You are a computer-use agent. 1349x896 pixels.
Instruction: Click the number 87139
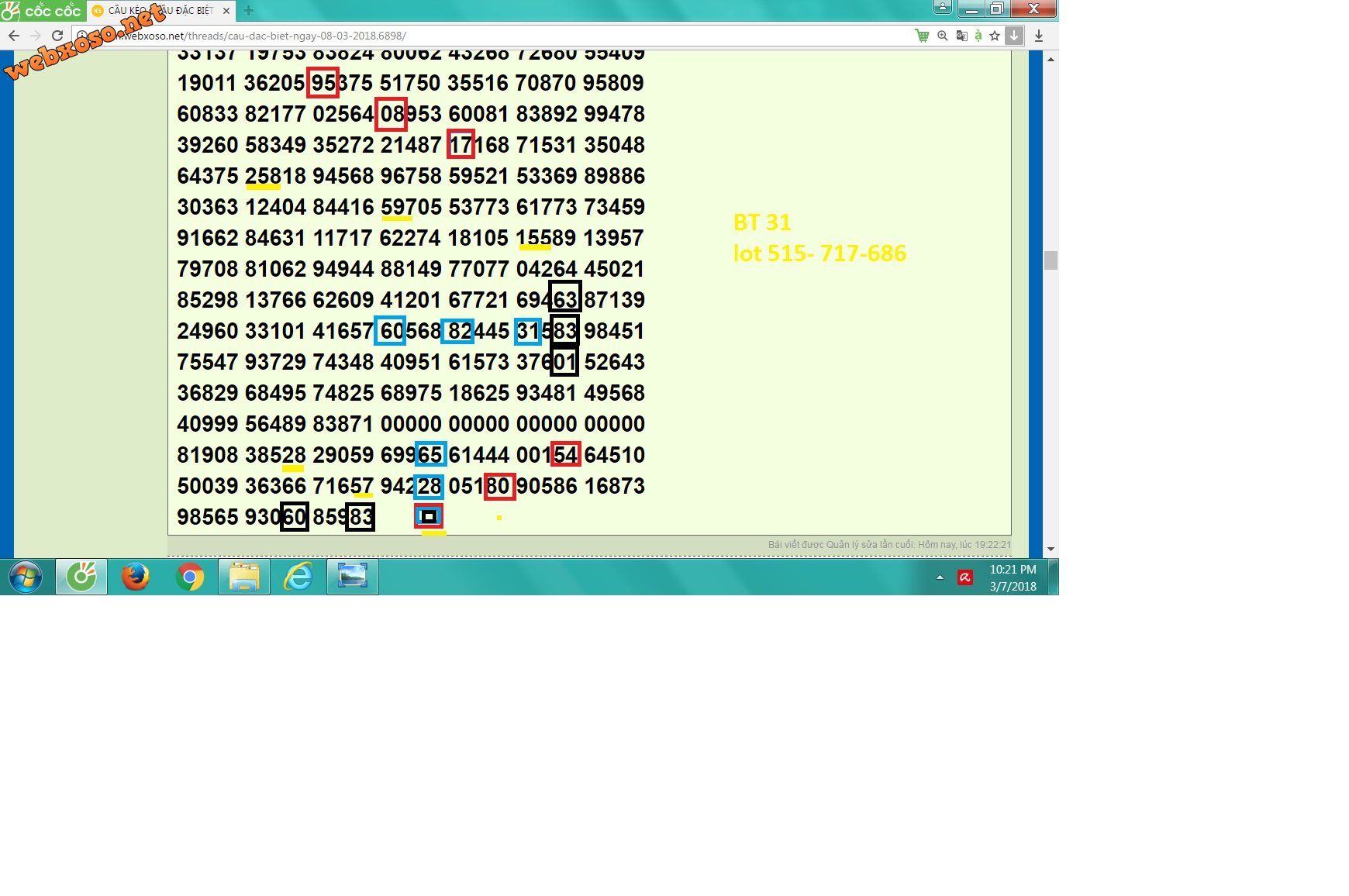614,300
